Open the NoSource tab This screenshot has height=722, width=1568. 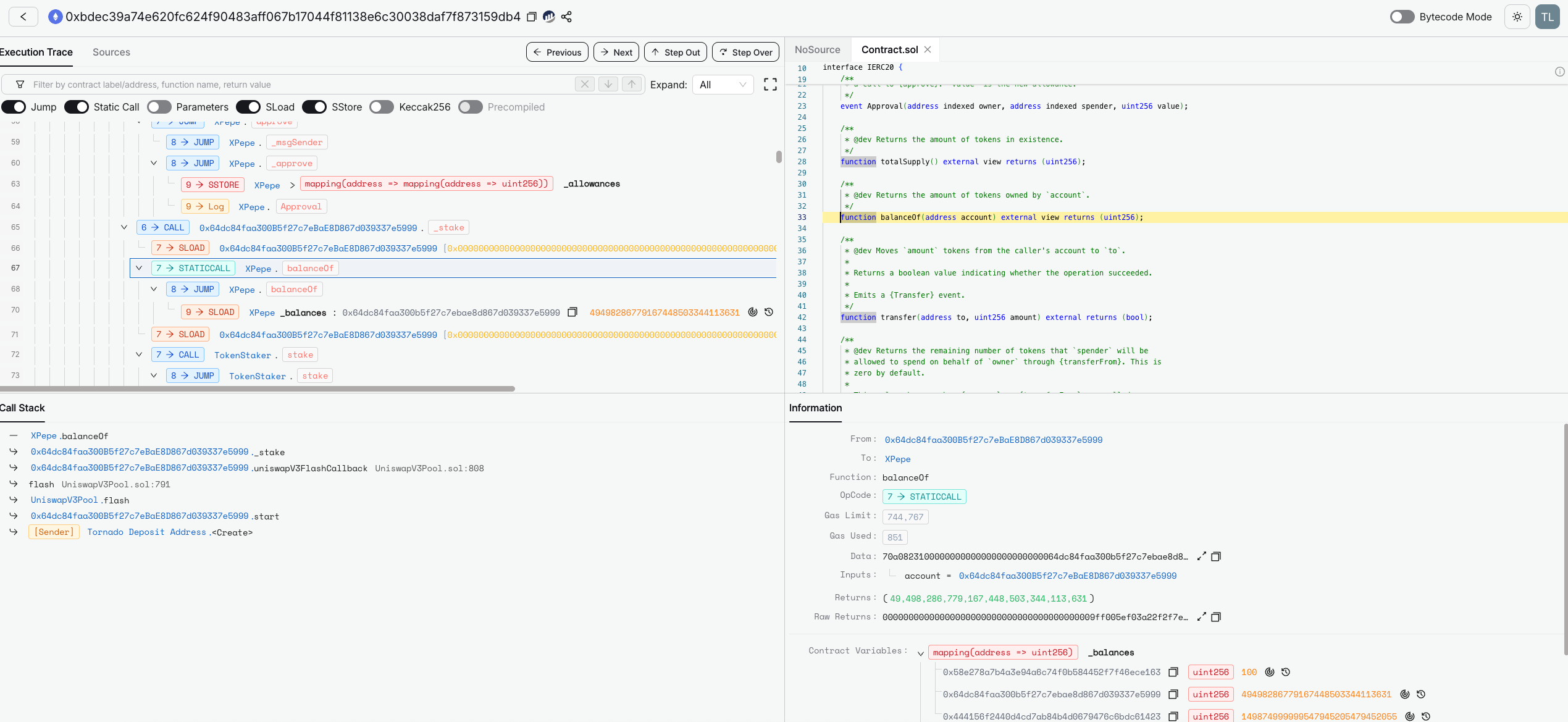(817, 49)
